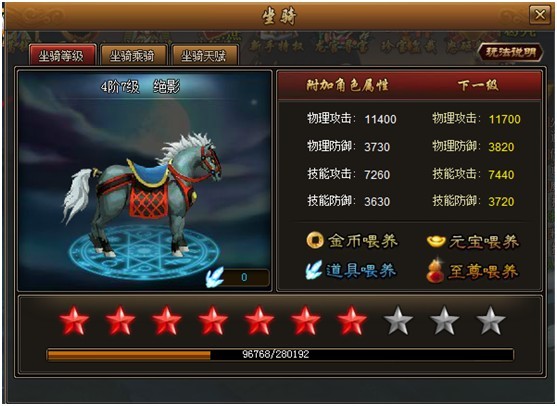Viewport: 557px width, 406px height.
Task: Click the red gourd icon for 至尊喂养
Action: coord(435,271)
